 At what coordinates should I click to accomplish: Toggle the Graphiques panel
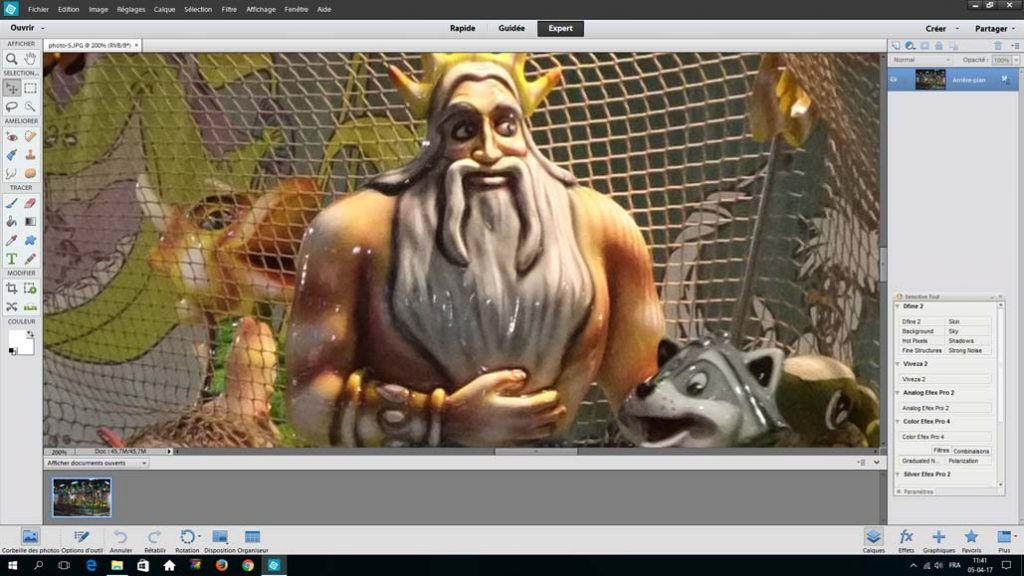tap(938, 540)
